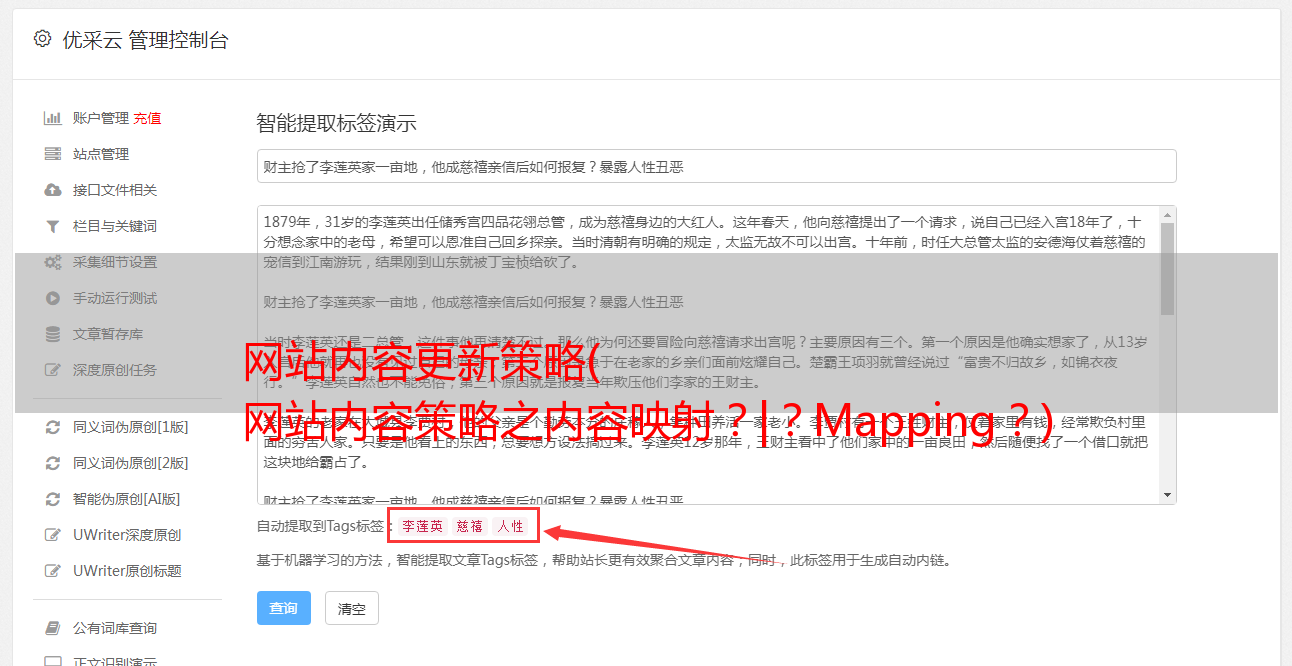
Task: Click the database icon for 文章暂存库
Action: point(53,334)
